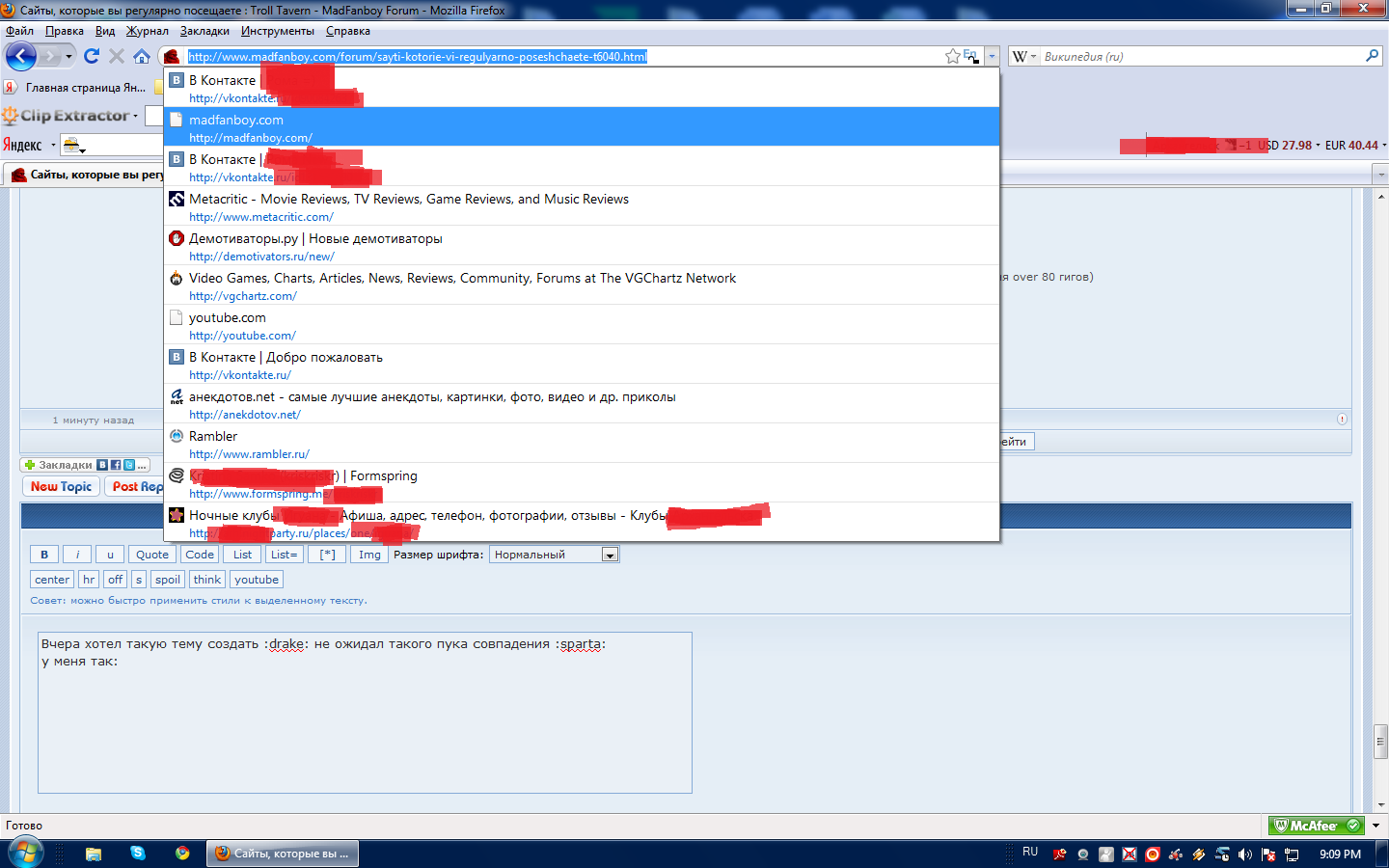Click the center alignment tag button
This screenshot has width=1389, height=868.
(x=52, y=580)
